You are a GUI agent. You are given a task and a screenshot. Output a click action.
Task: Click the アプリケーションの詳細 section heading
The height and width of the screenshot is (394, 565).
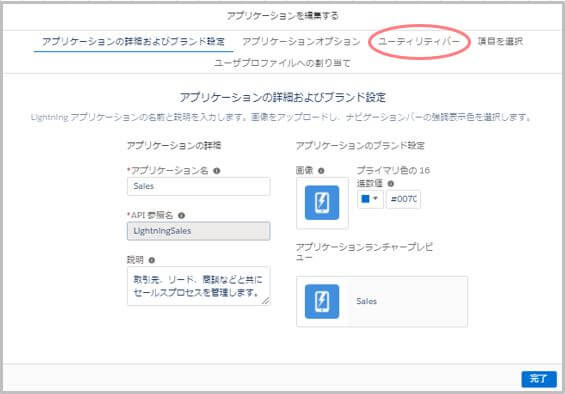(x=174, y=146)
